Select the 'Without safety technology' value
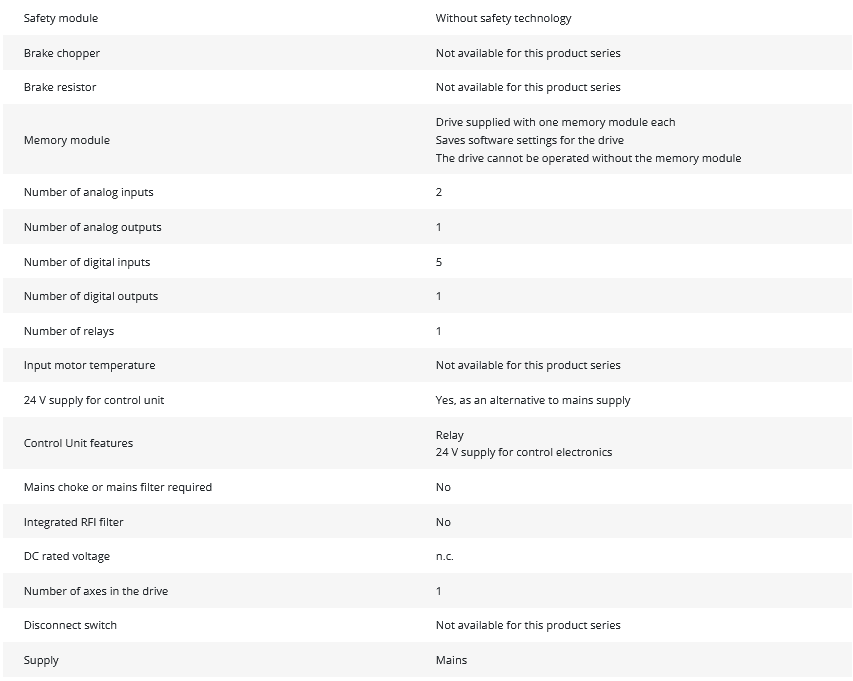The height and width of the screenshot is (681, 853). pos(503,18)
